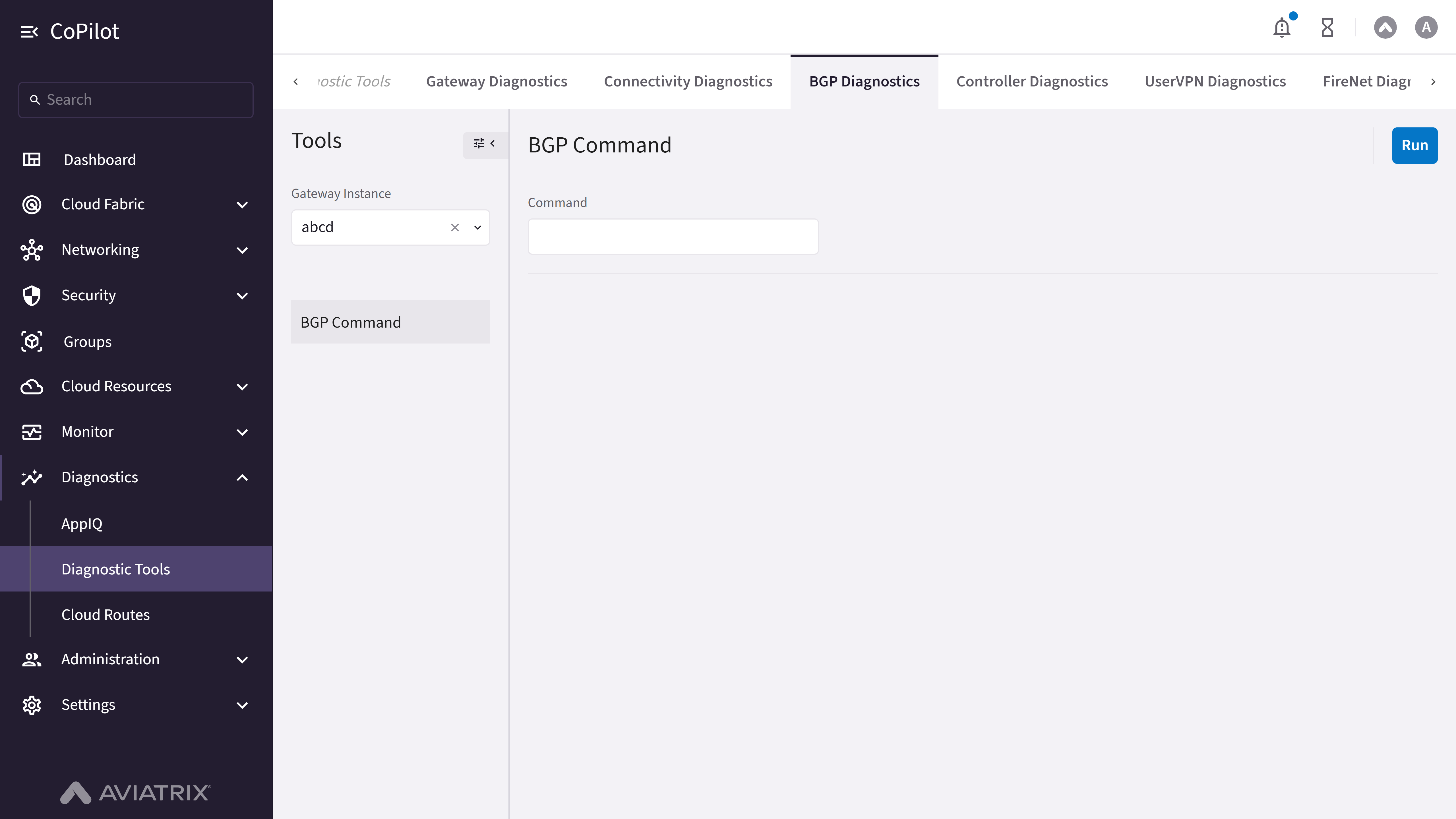This screenshot has width=1456, height=819.
Task: Click the Security shield icon
Action: (32, 295)
